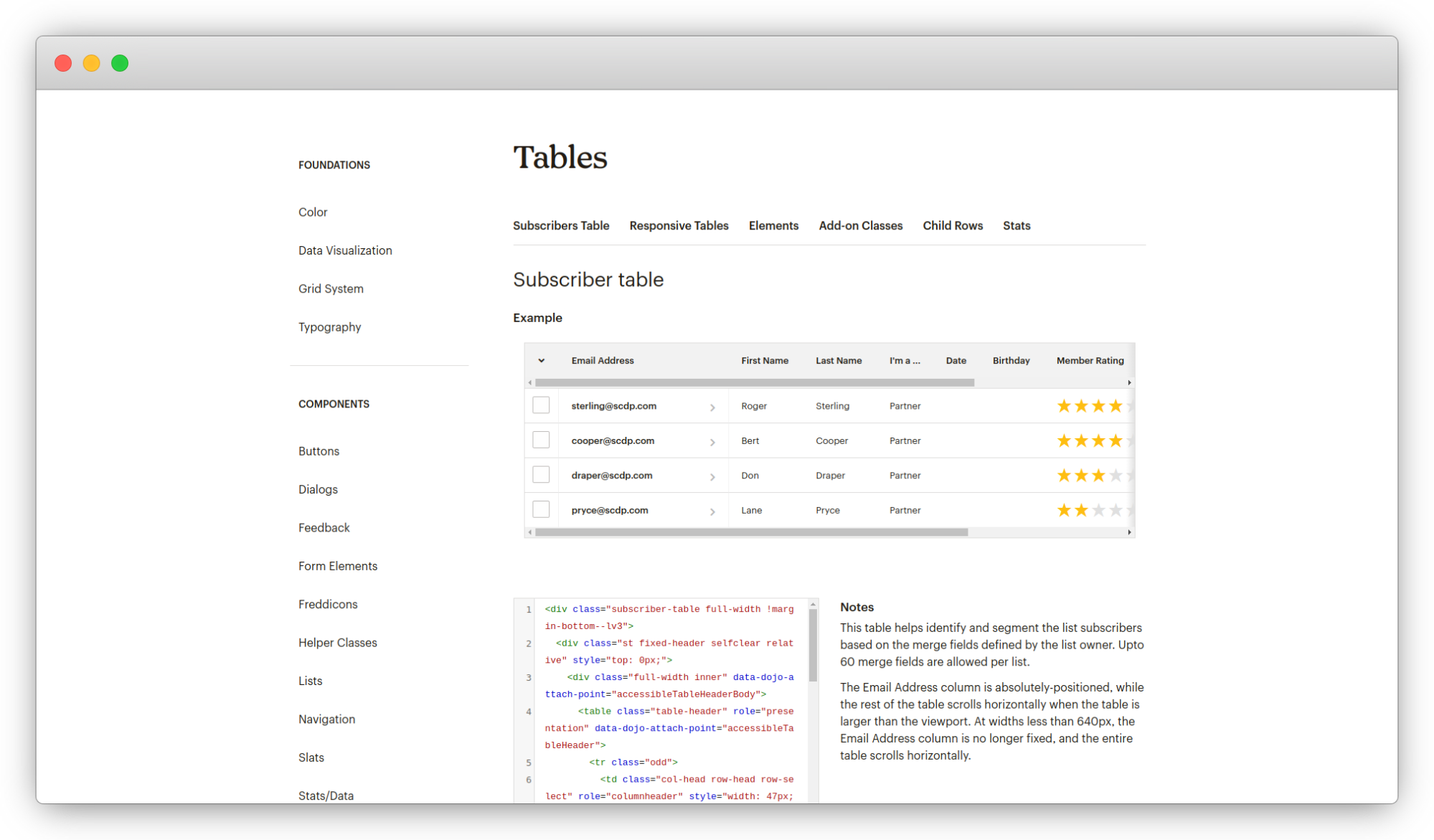Click the chevron beside cooper@scdp.com
Screen dimensions: 1434x840
tap(712, 440)
